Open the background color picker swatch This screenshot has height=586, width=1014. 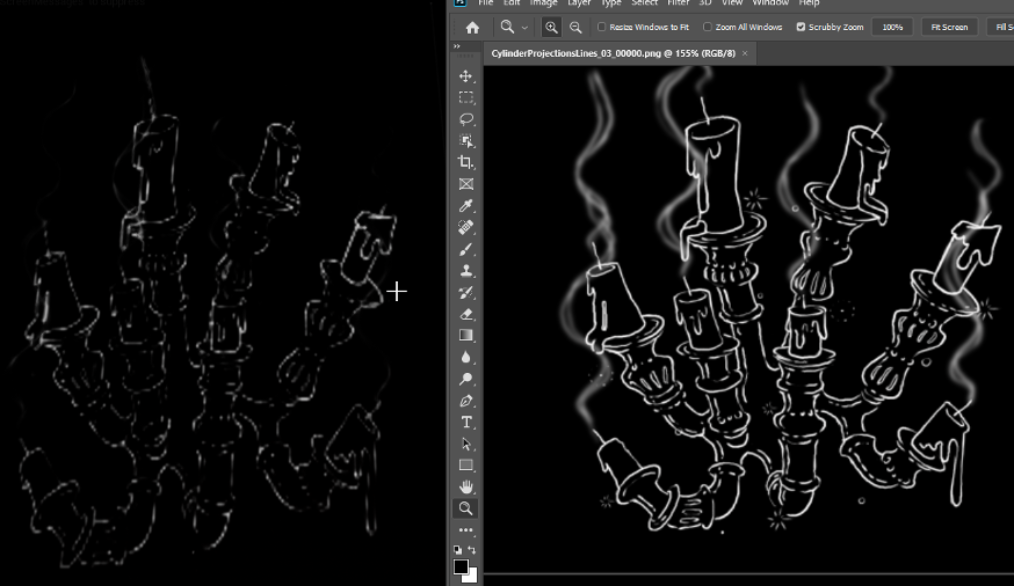(x=473, y=578)
